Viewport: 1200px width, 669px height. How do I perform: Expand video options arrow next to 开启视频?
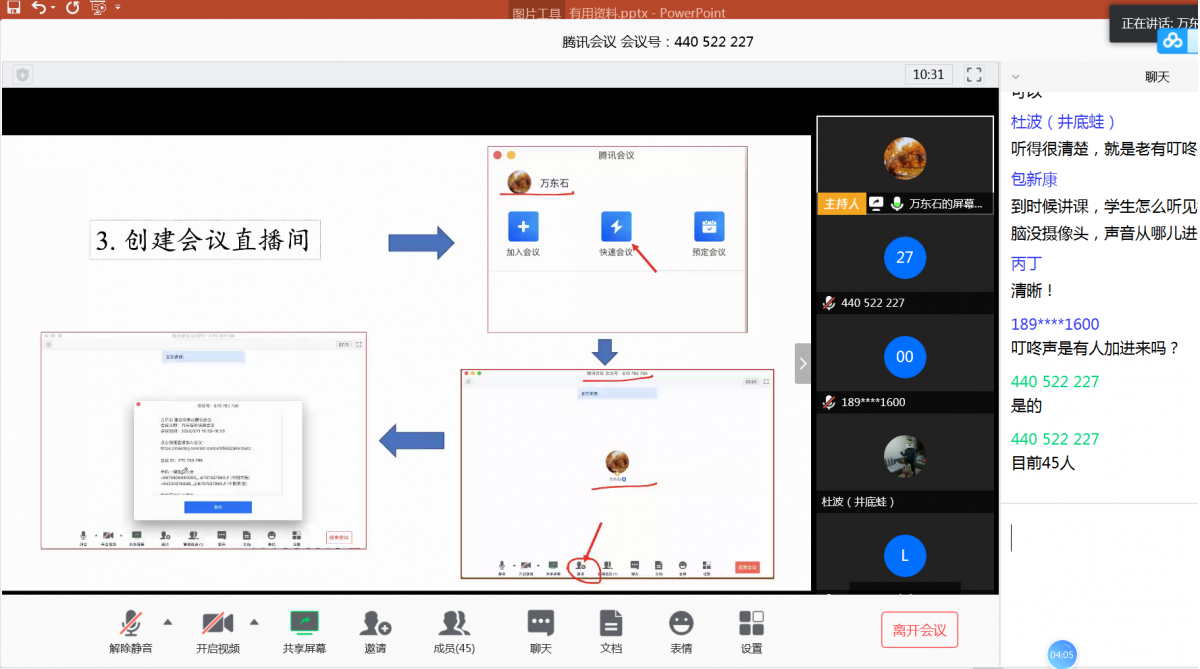[x=254, y=622]
